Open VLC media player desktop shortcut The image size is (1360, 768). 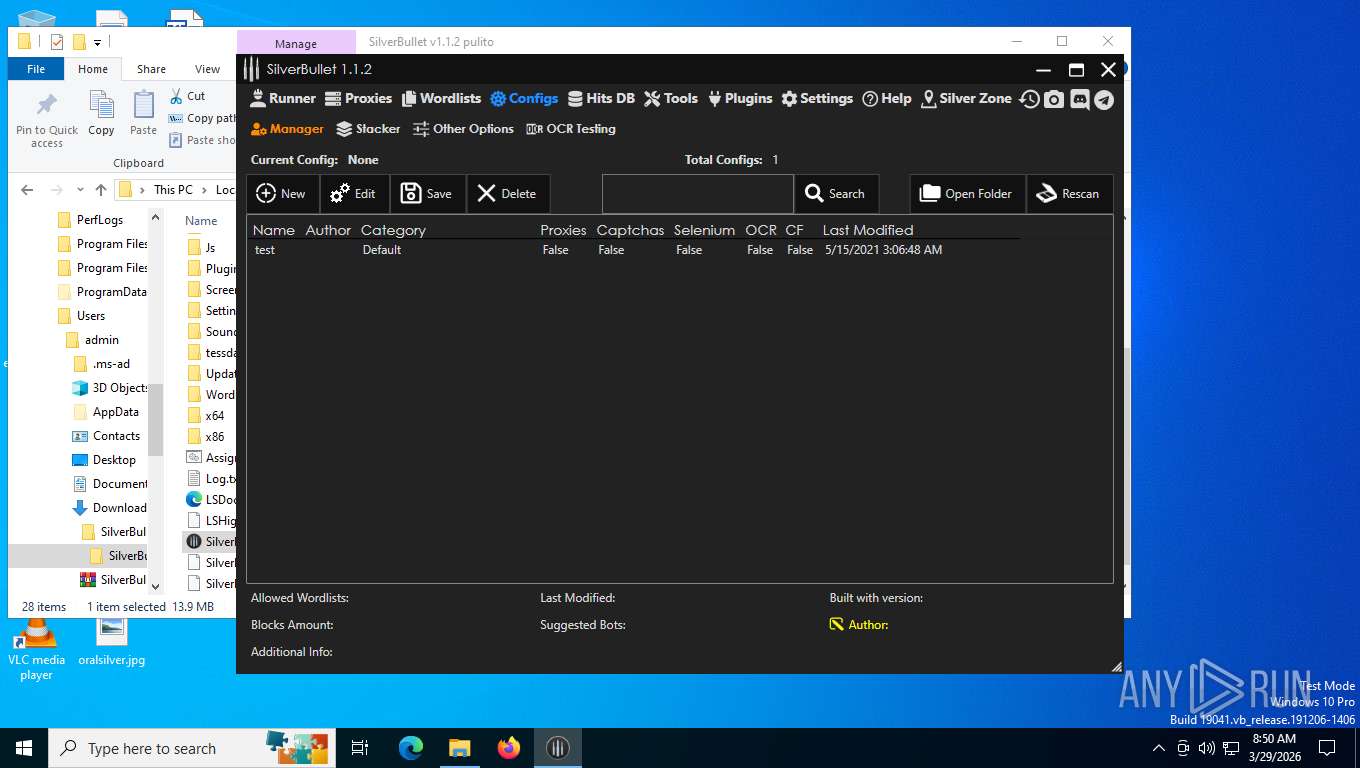click(36, 649)
